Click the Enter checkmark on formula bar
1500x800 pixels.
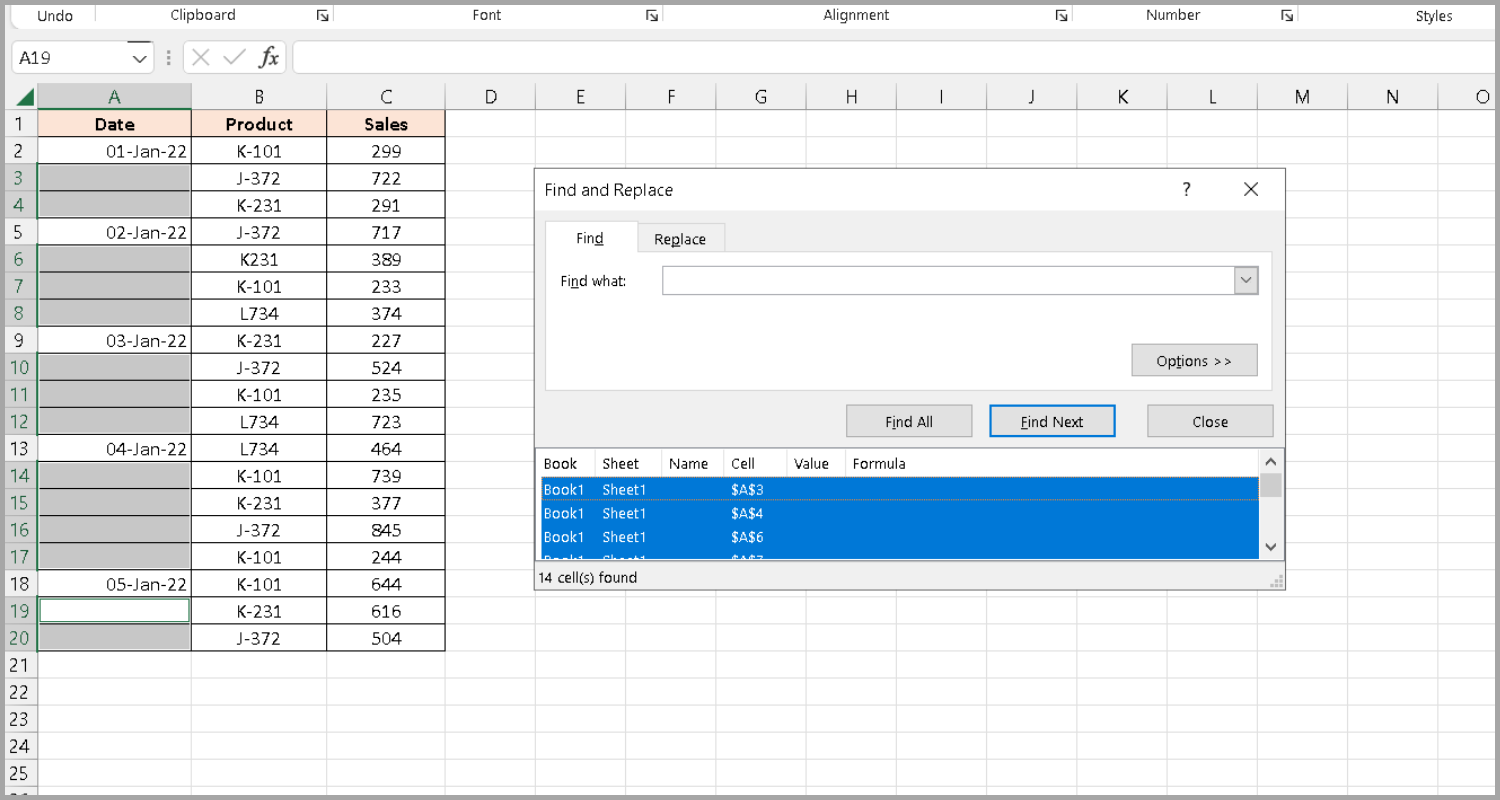pos(232,57)
